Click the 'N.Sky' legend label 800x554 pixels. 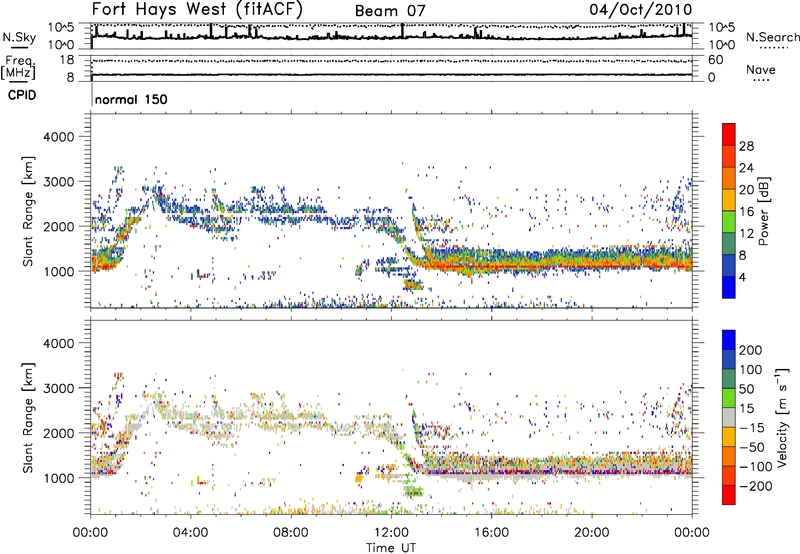pos(19,37)
